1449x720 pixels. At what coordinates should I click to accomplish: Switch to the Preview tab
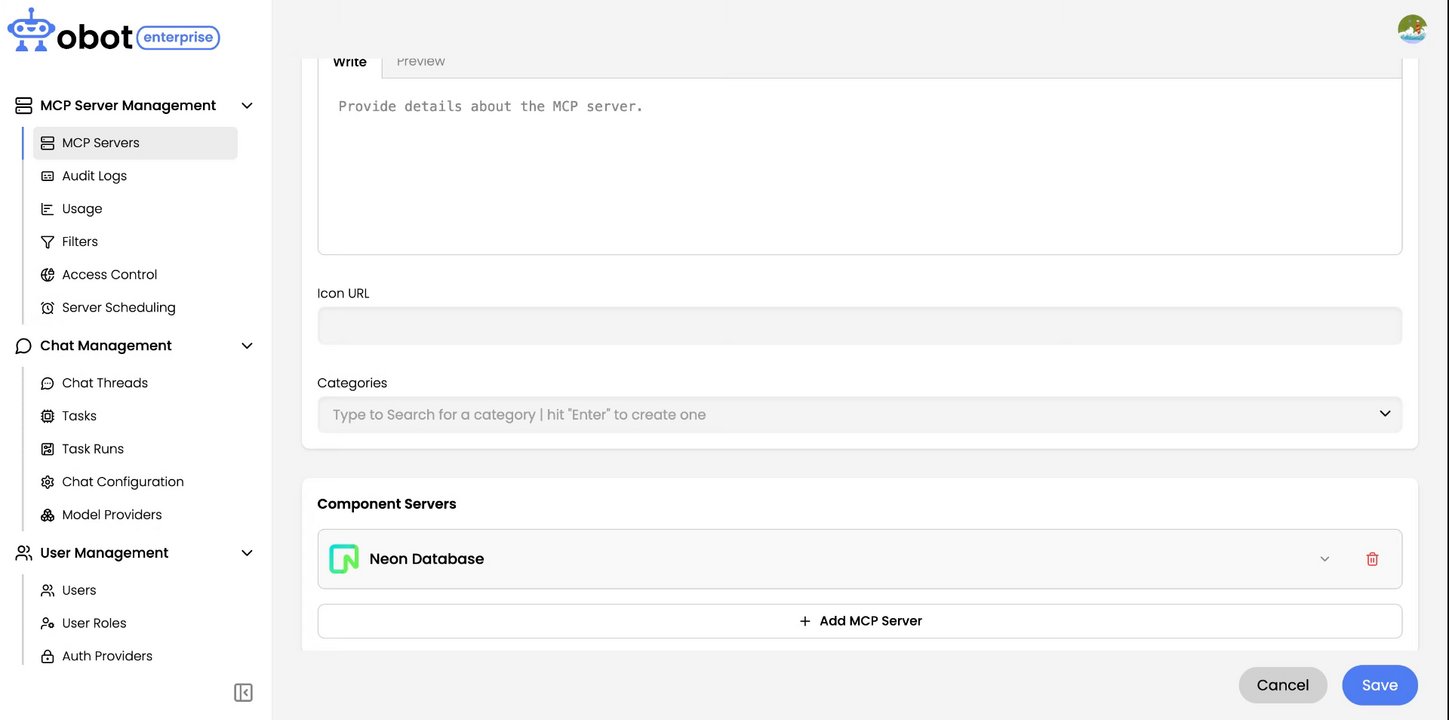(420, 62)
